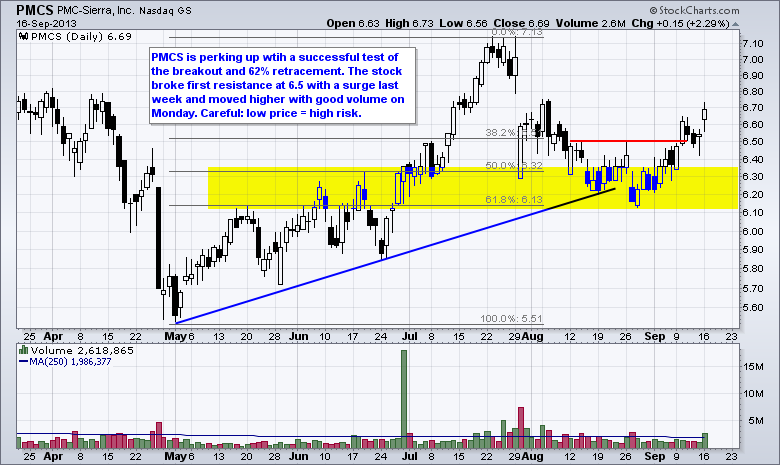Click the 10M volume axis label
The height and width of the screenshot is (465, 780).
[x=753, y=393]
